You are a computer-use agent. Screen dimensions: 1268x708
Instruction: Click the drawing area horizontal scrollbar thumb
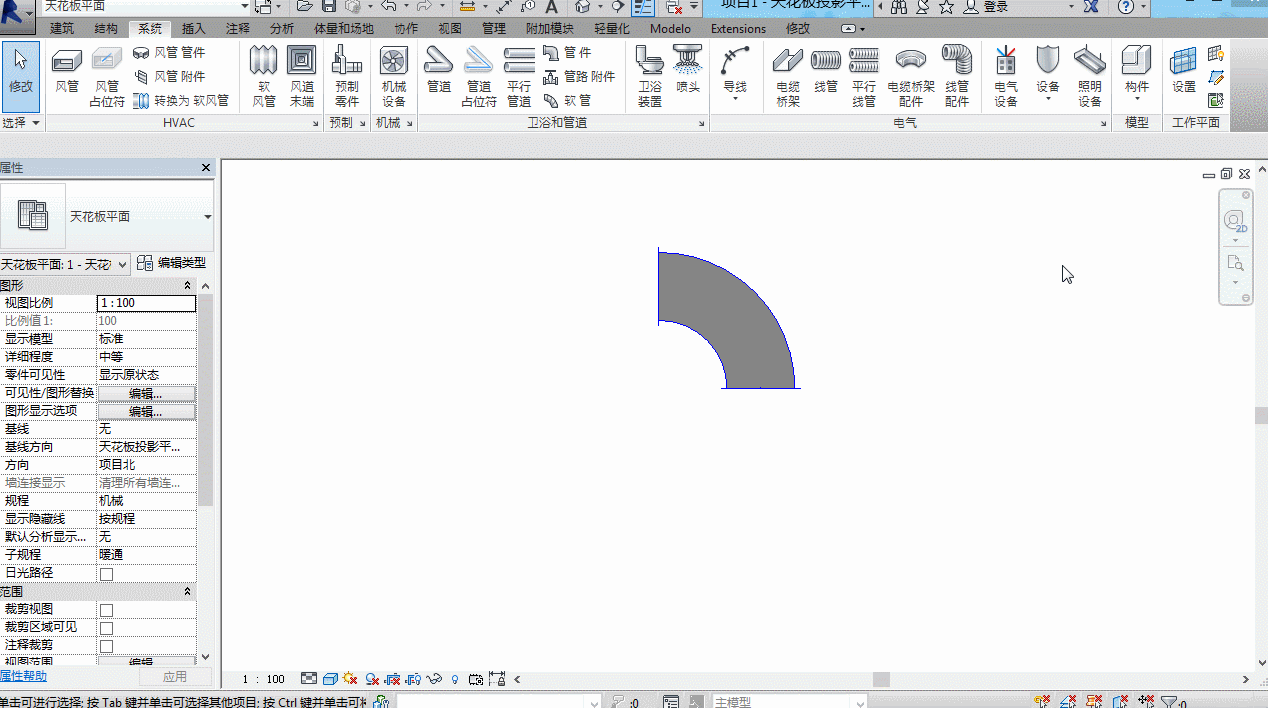tap(881, 680)
